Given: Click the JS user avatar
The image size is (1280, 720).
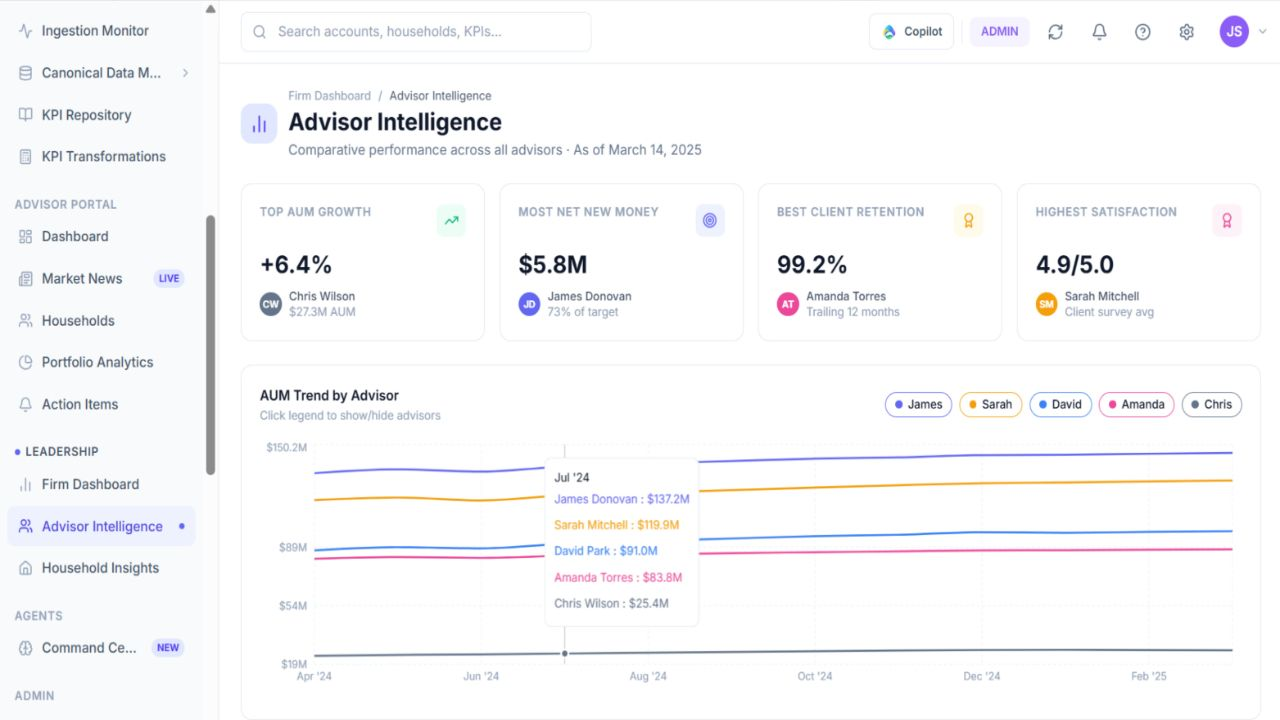Looking at the screenshot, I should (1234, 32).
